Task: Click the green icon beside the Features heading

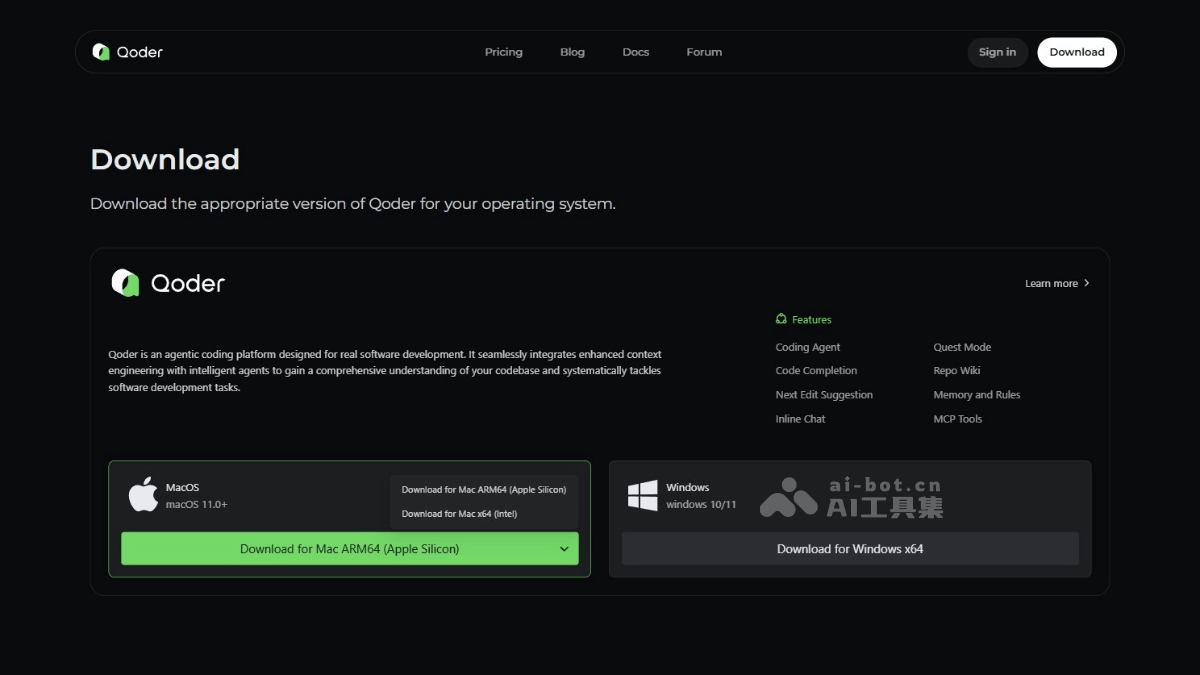Action: pyautogui.click(x=781, y=319)
